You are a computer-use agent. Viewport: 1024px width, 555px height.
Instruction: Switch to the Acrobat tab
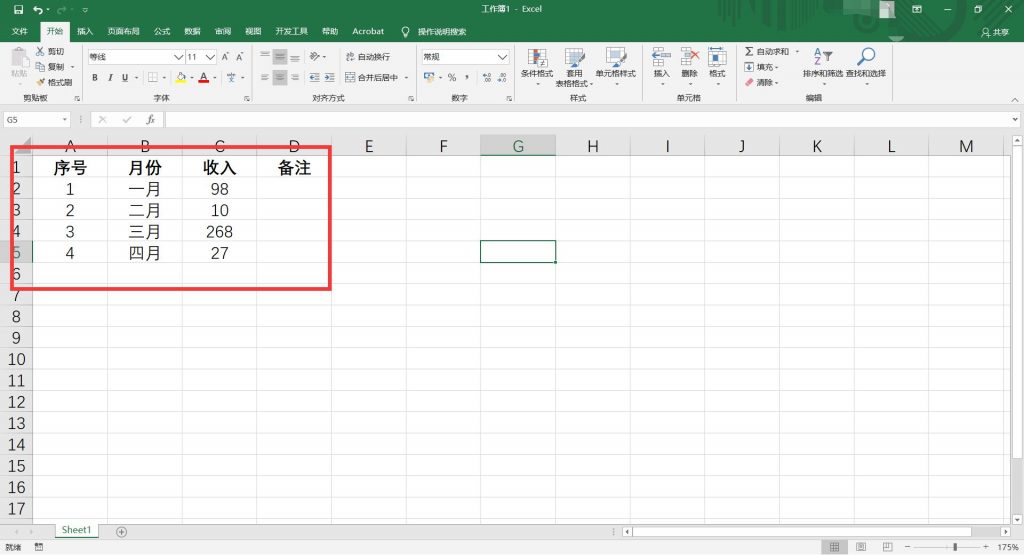click(x=368, y=31)
